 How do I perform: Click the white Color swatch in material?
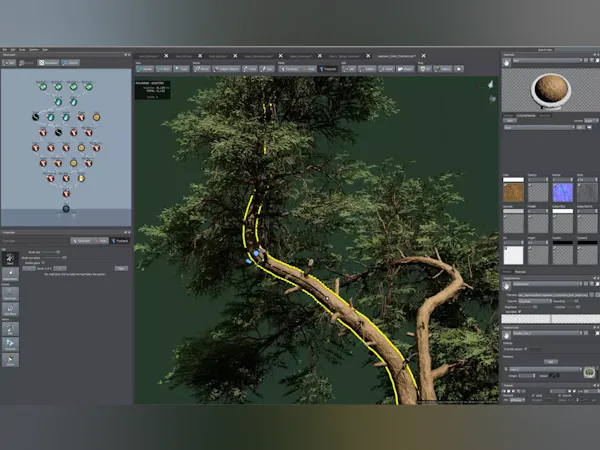513,179
